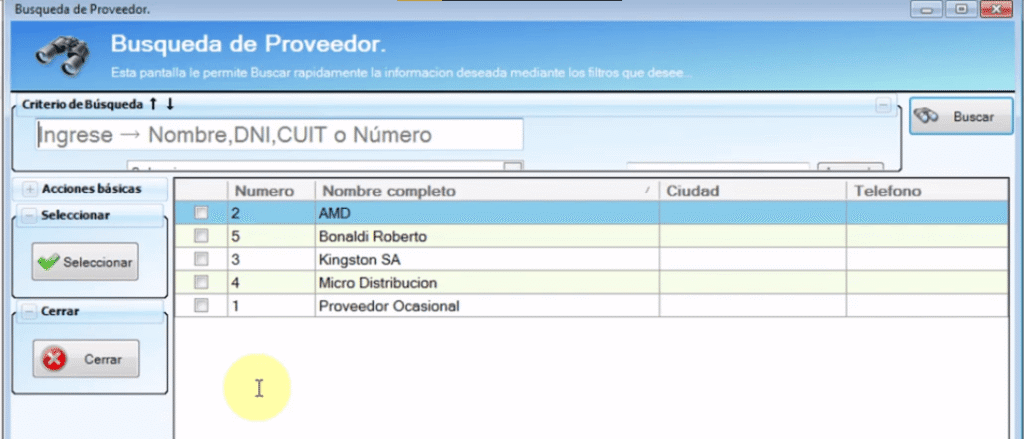Tick the checkbox for AMD row
The height and width of the screenshot is (439, 1024).
pos(201,213)
